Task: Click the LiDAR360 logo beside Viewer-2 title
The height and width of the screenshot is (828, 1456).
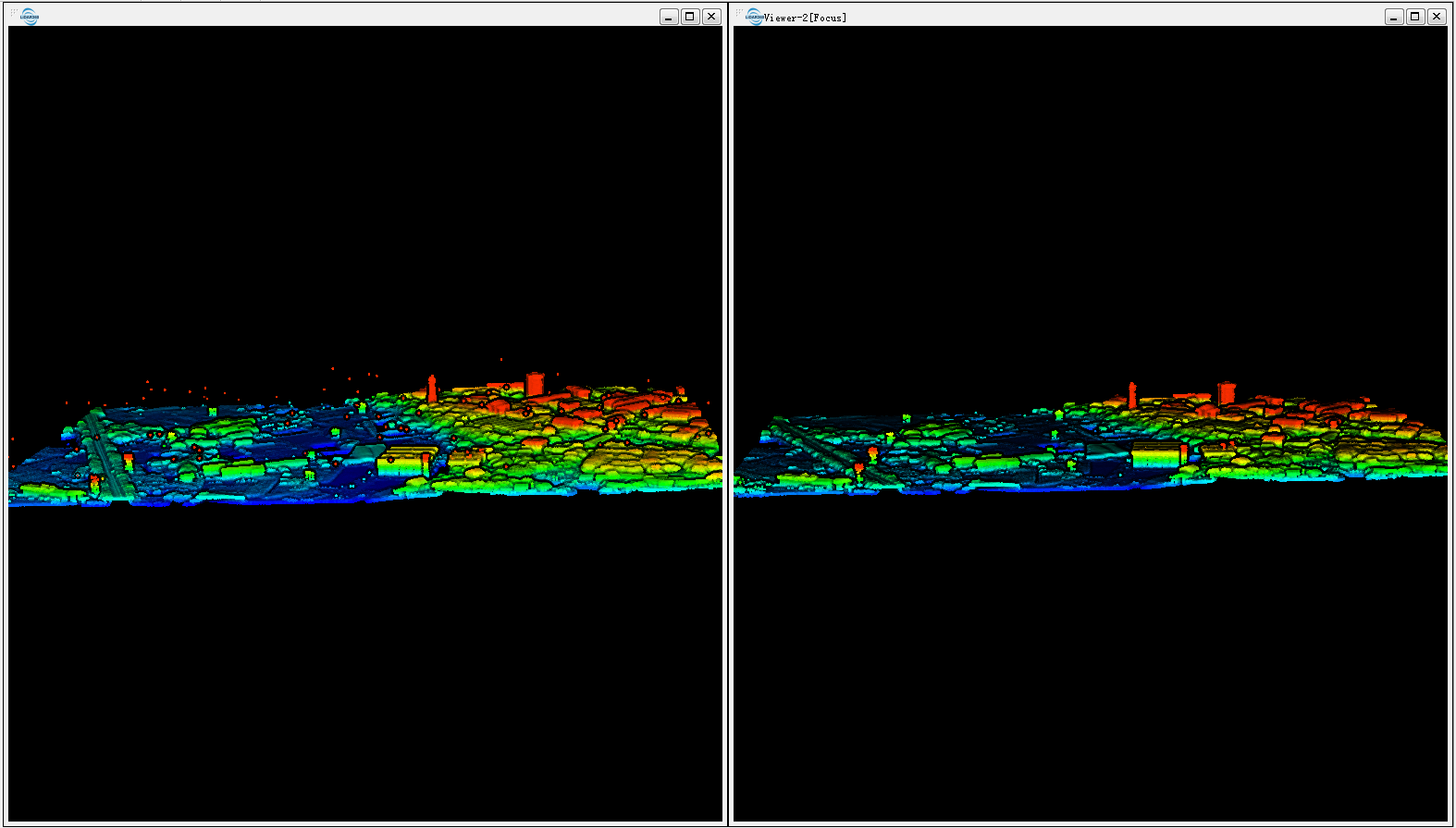Action: 755,16
